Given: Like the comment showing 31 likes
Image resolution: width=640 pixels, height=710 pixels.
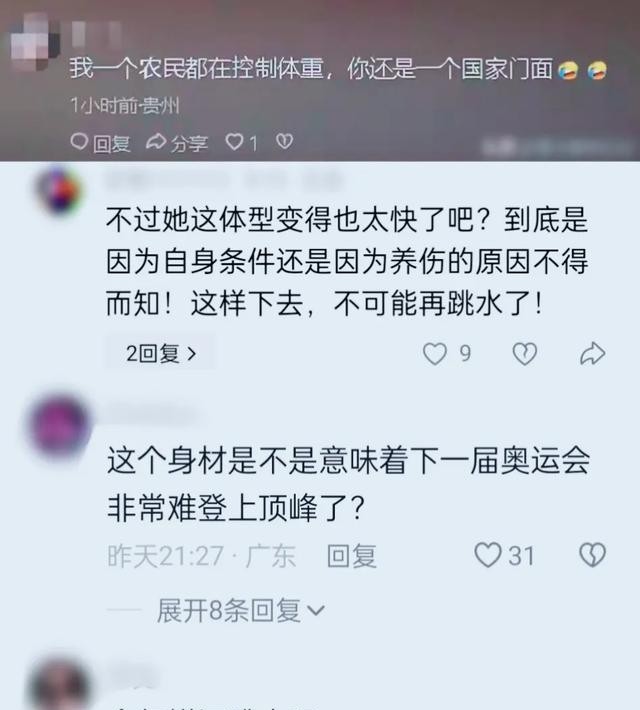Looking at the screenshot, I should point(488,555).
